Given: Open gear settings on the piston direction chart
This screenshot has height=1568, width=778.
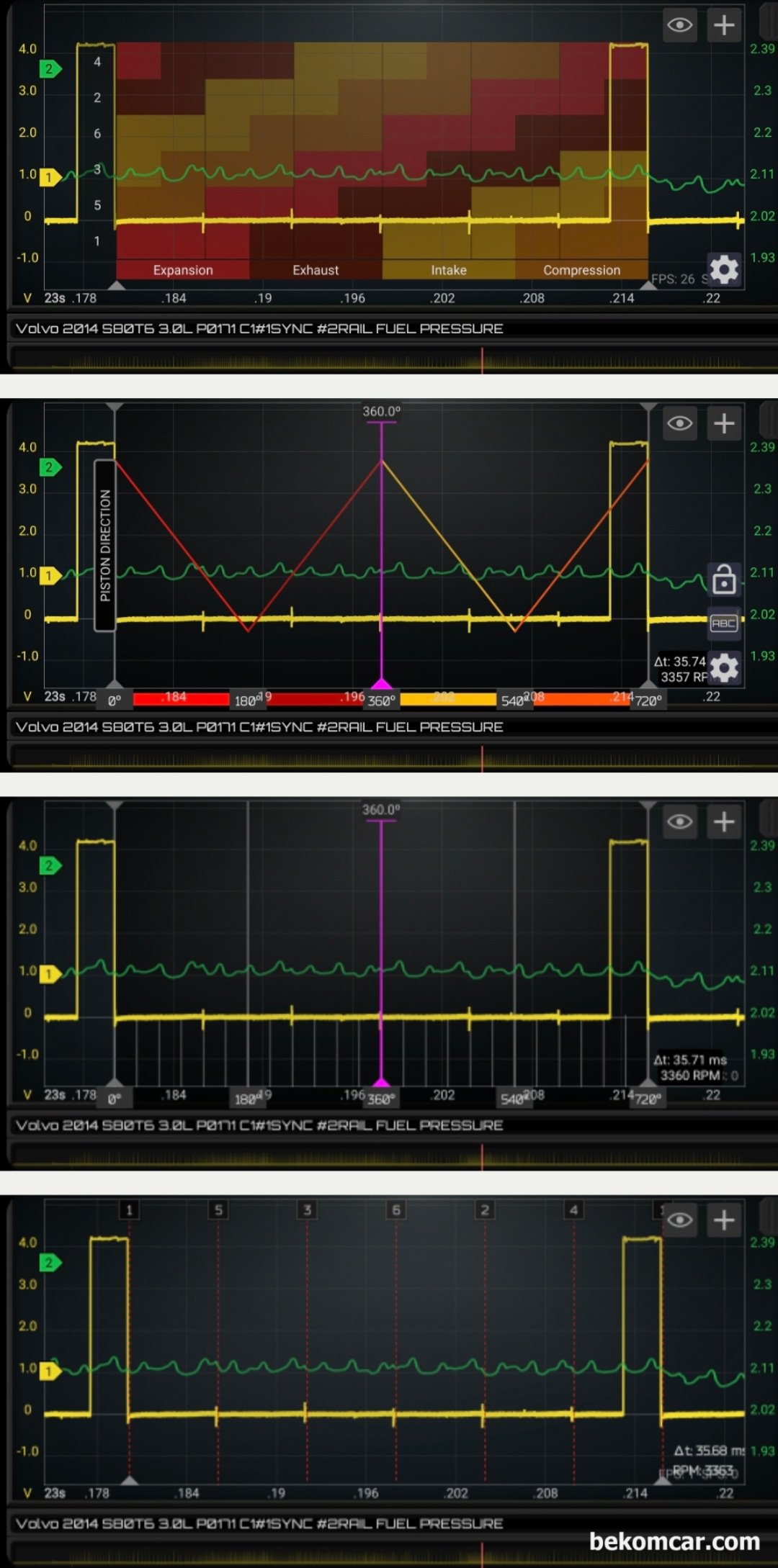Looking at the screenshot, I should [x=724, y=668].
